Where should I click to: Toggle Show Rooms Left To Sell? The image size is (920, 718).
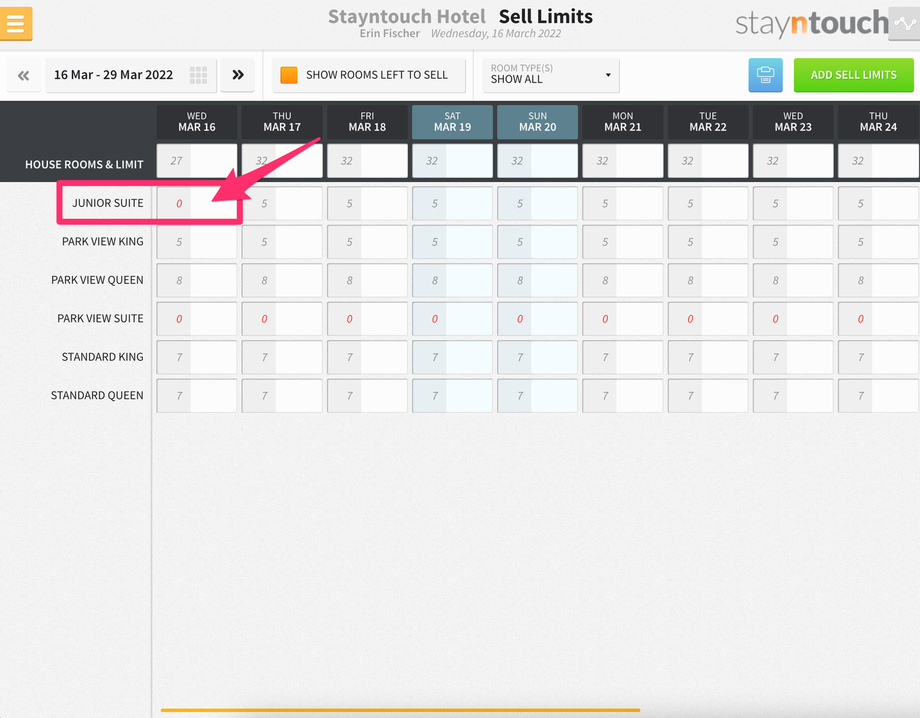pos(369,75)
